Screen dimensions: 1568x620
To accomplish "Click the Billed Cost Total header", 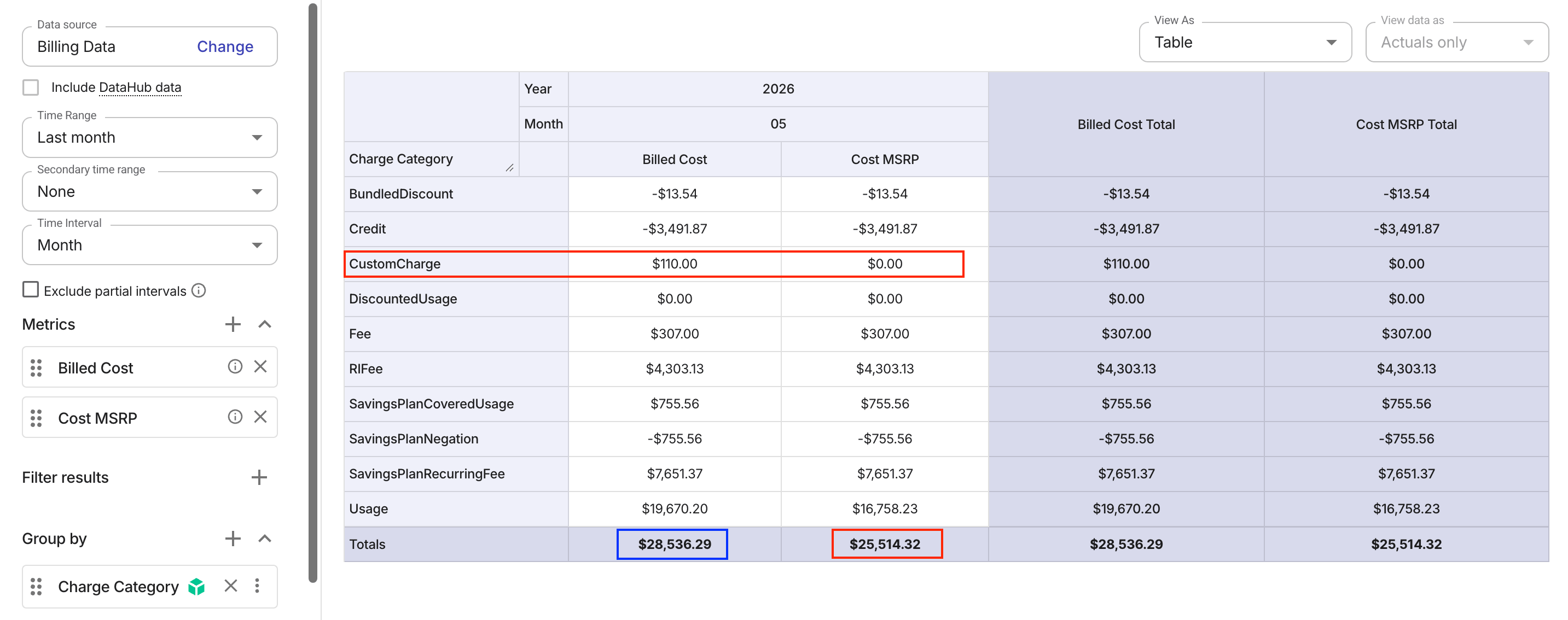I will tap(1126, 124).
